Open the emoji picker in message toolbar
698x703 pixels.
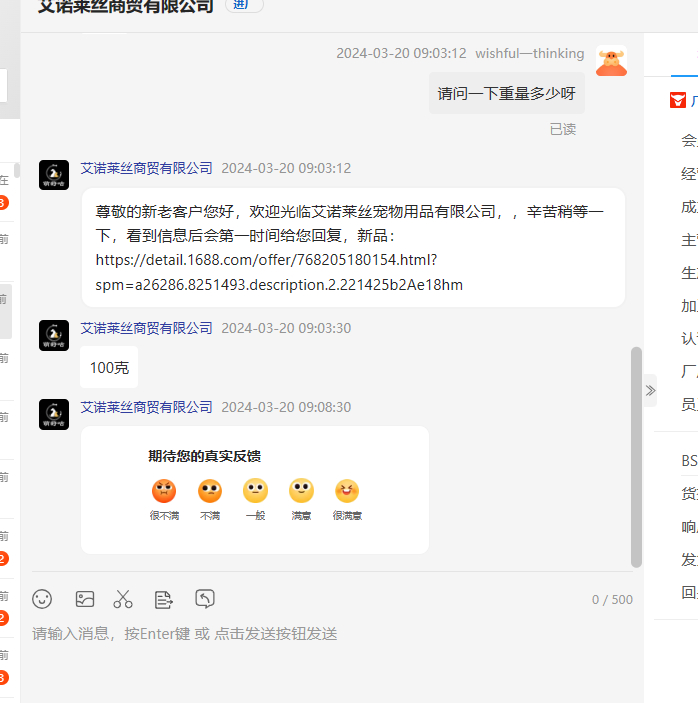42,599
